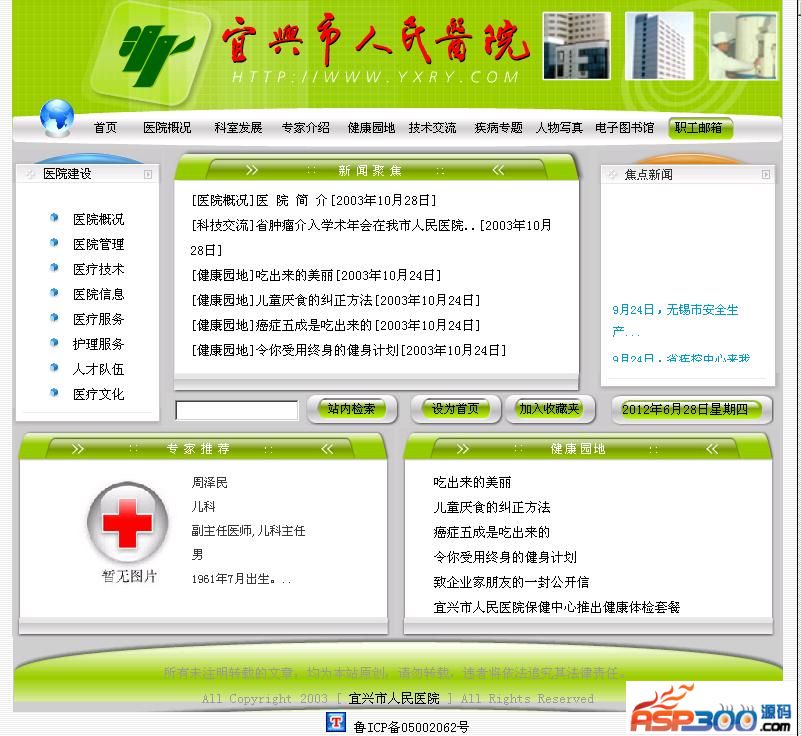Go to 首页 in navigation bar
801x736 pixels.
106,128
